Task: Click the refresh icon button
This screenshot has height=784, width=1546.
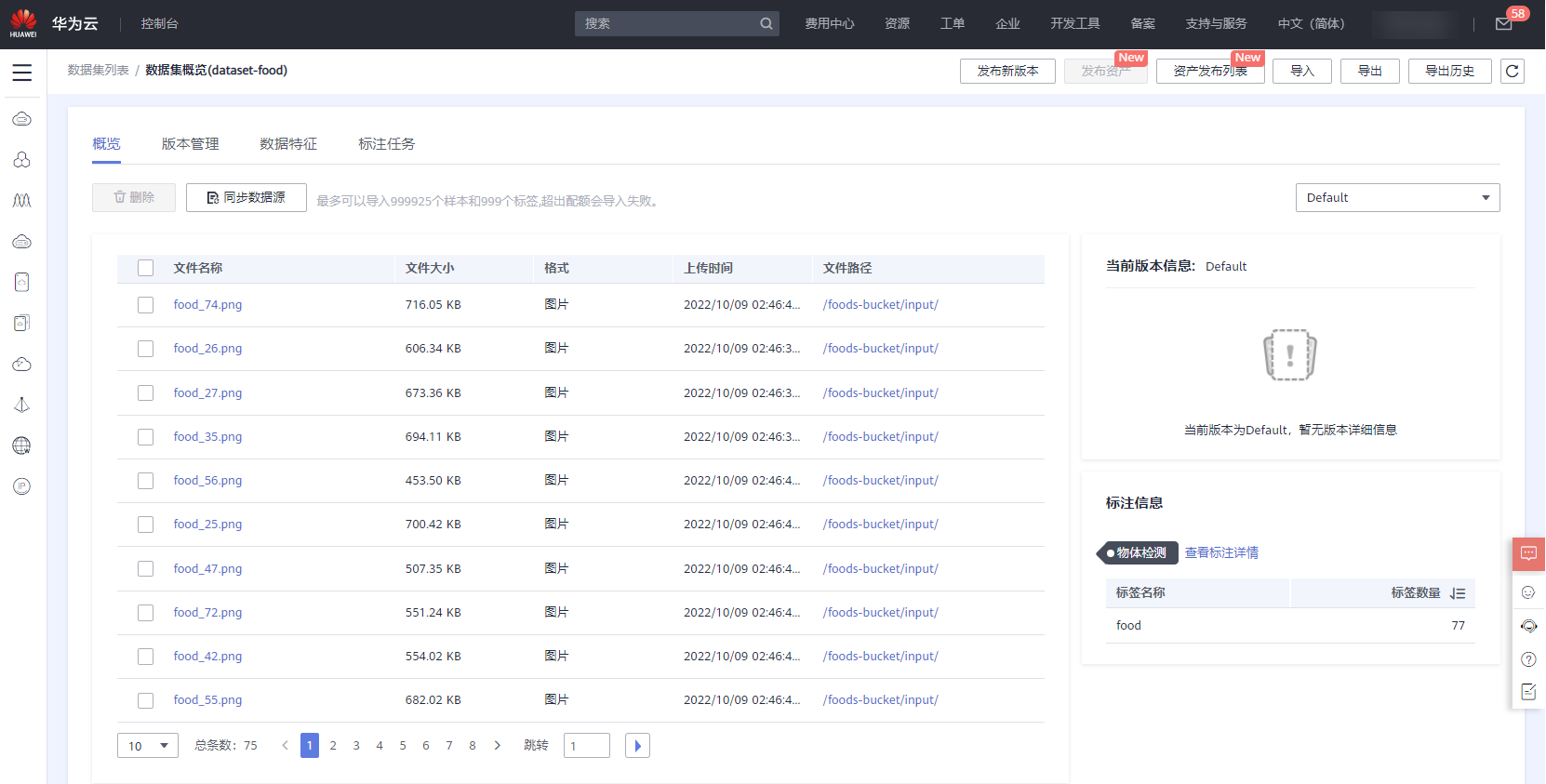Action: pyautogui.click(x=1513, y=71)
